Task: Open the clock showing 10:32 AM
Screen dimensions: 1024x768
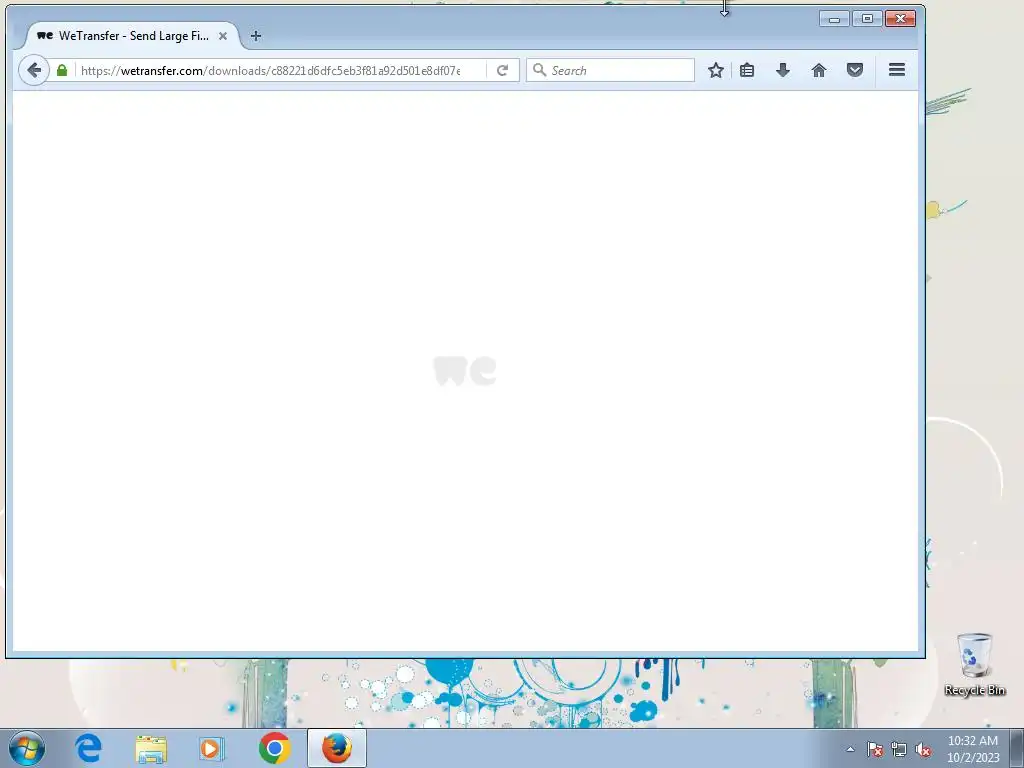Action: pyautogui.click(x=973, y=749)
